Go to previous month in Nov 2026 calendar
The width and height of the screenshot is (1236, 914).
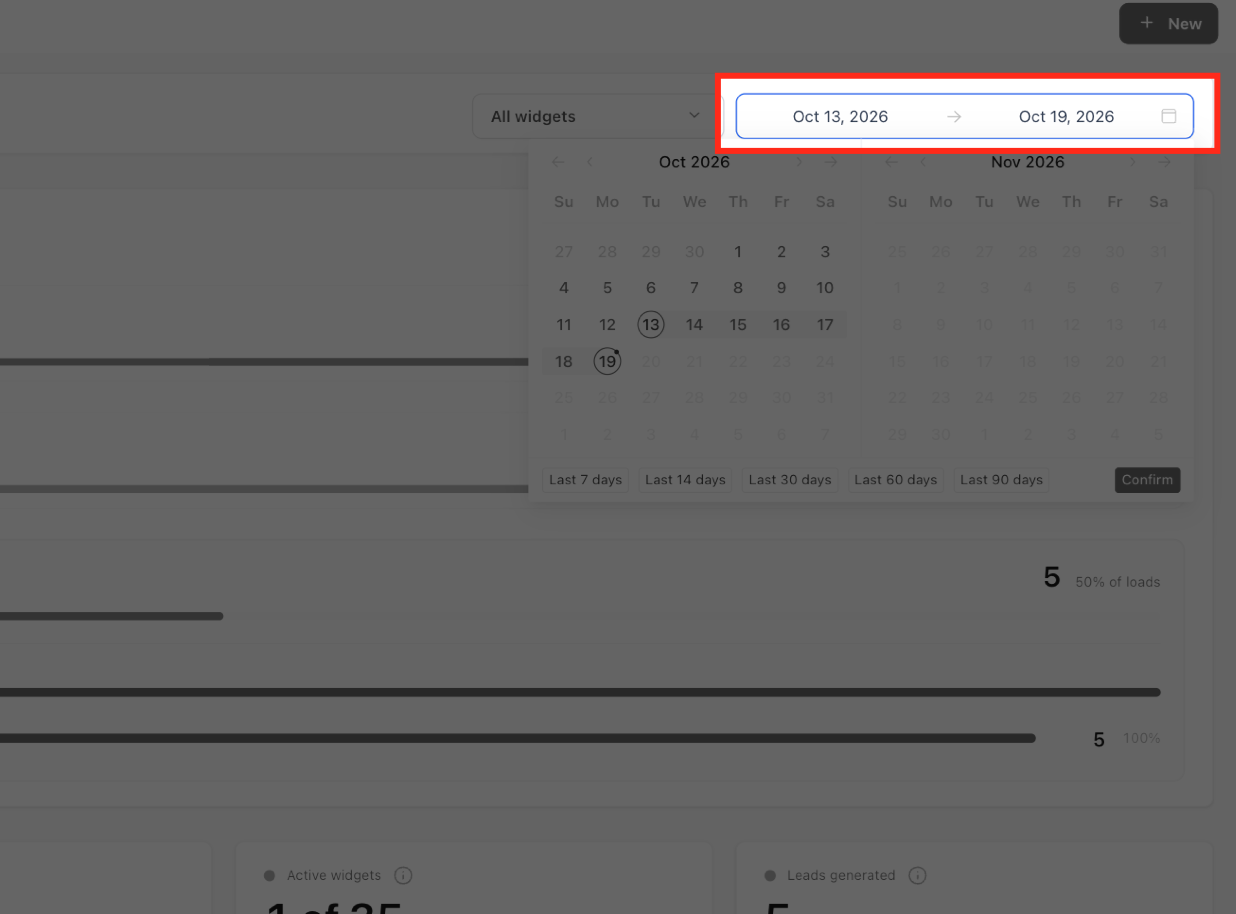(x=924, y=162)
